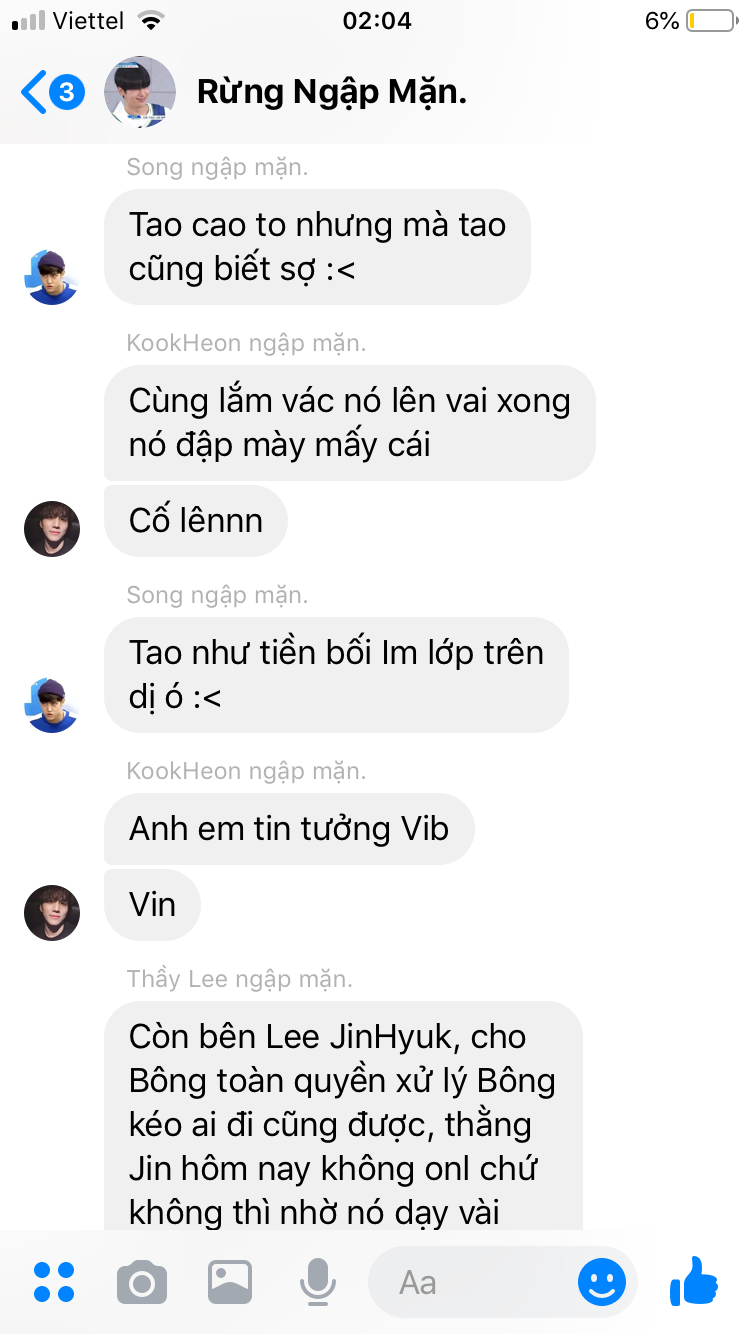Open group name Rừng Ngập Mặn. details
Viewport: 750px width, 1334px height.
coord(331,93)
